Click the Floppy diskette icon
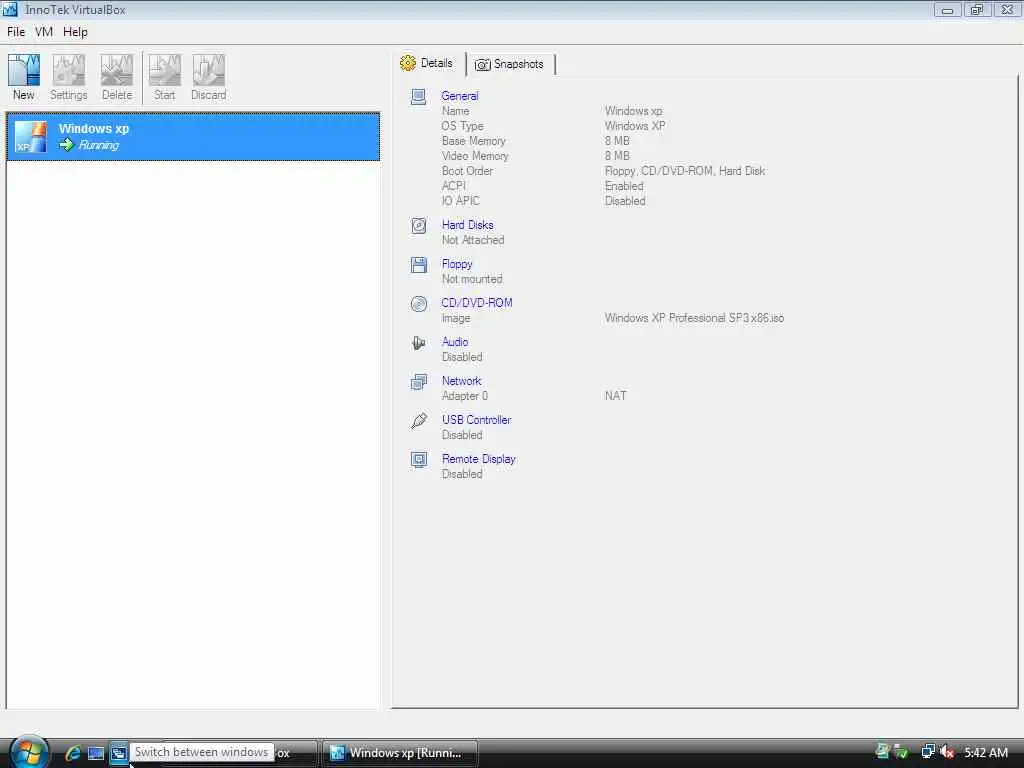1024x768 pixels. pos(419,264)
